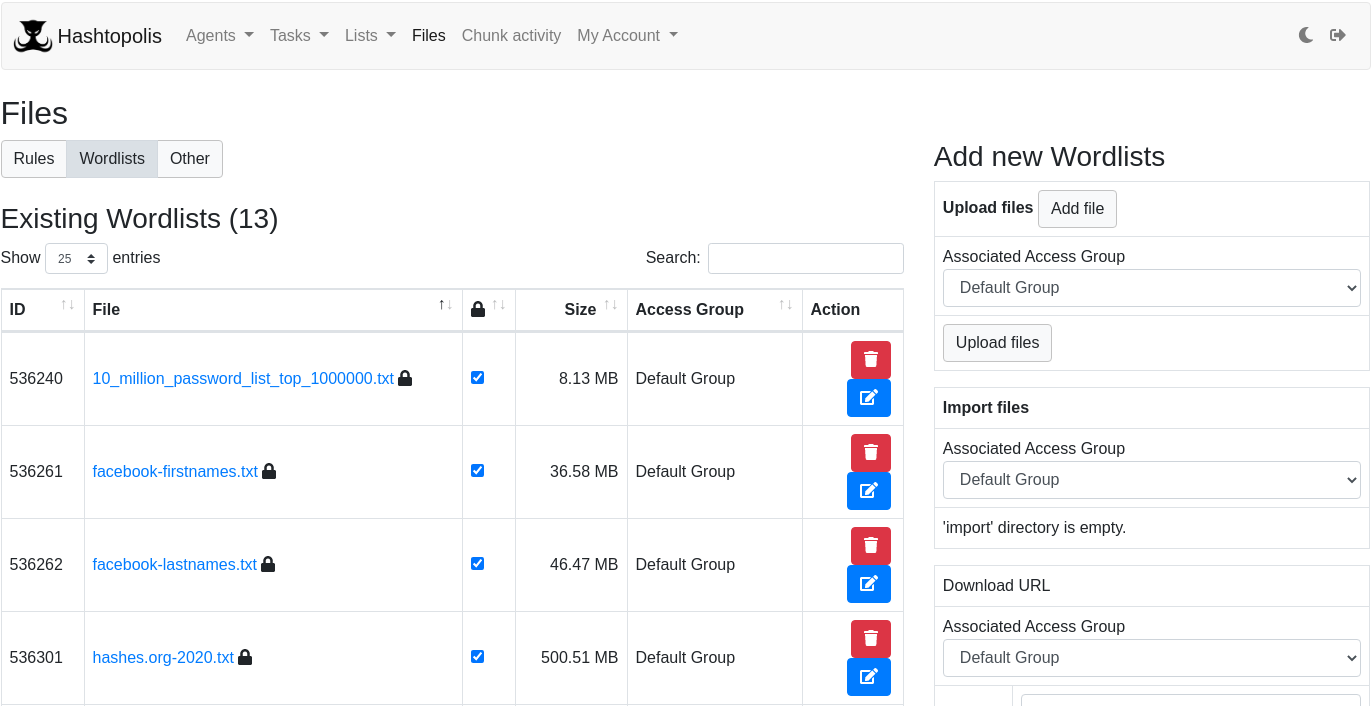The height and width of the screenshot is (706, 1372).
Task: Sort table by lock icon column
Action: coord(488,309)
